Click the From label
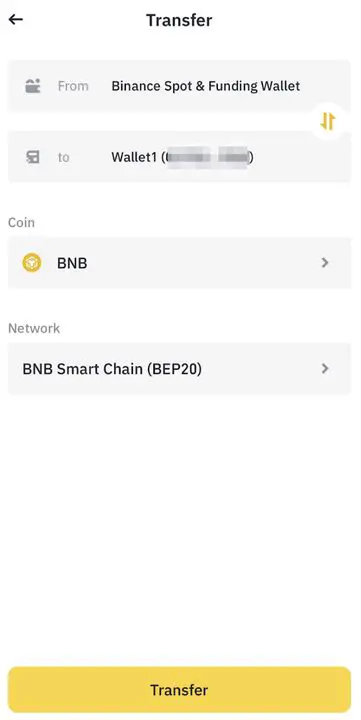 click(73, 86)
